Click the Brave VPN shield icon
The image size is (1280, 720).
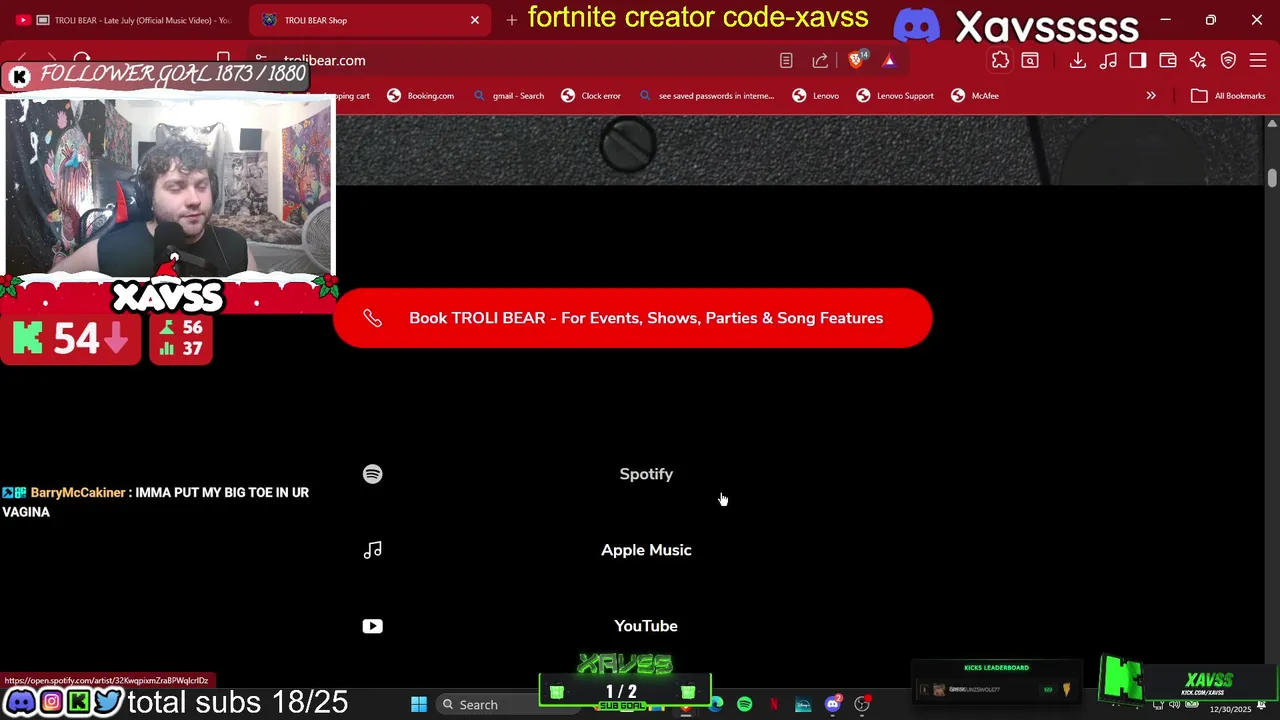[x=1228, y=61]
